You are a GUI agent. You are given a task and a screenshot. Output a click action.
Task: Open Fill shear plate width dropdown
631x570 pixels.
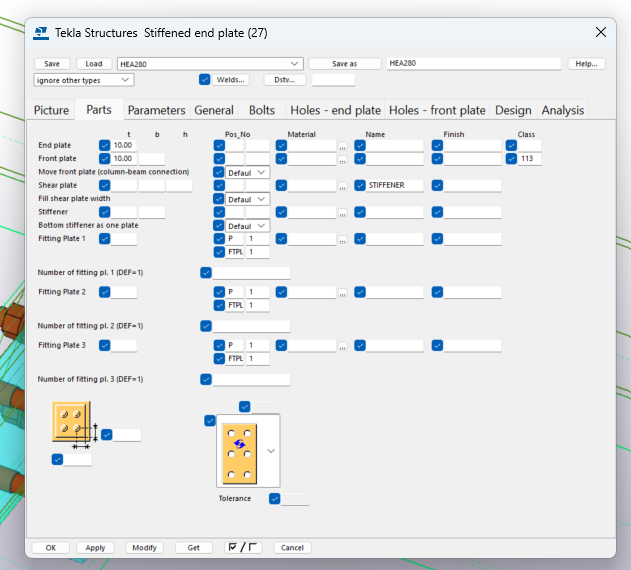click(247, 199)
